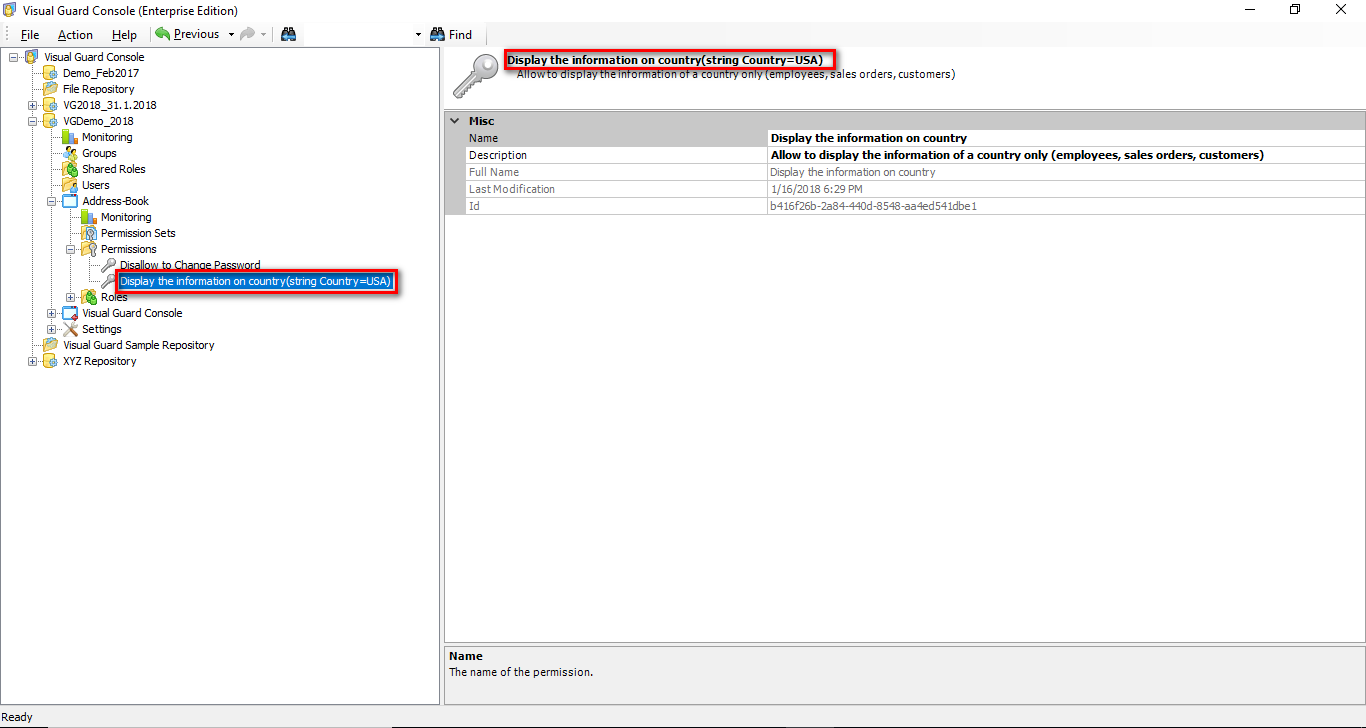
Task: Collapse the Permissions tree node
Action: coord(70,248)
